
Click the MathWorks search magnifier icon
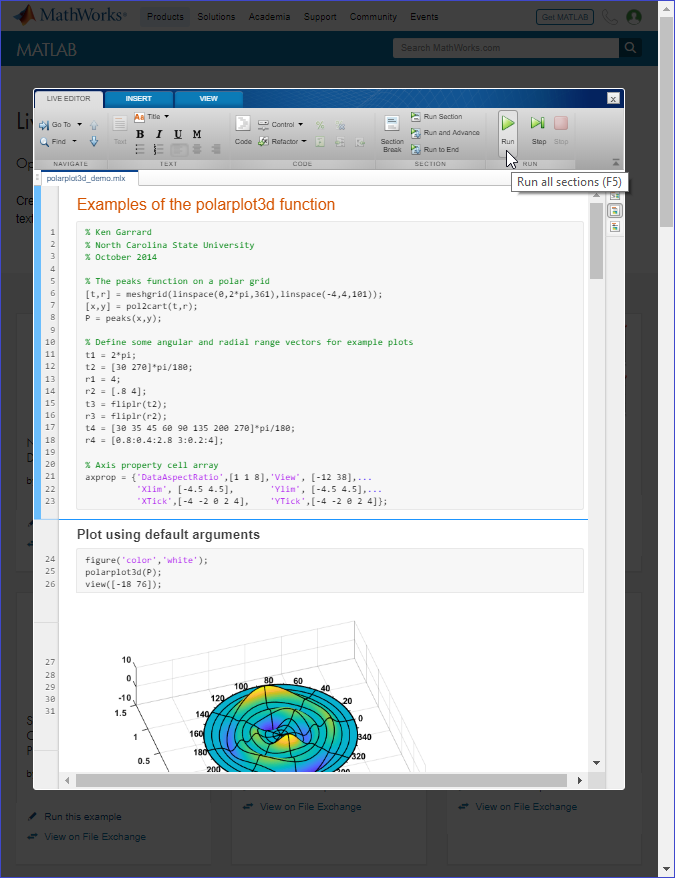click(629, 47)
